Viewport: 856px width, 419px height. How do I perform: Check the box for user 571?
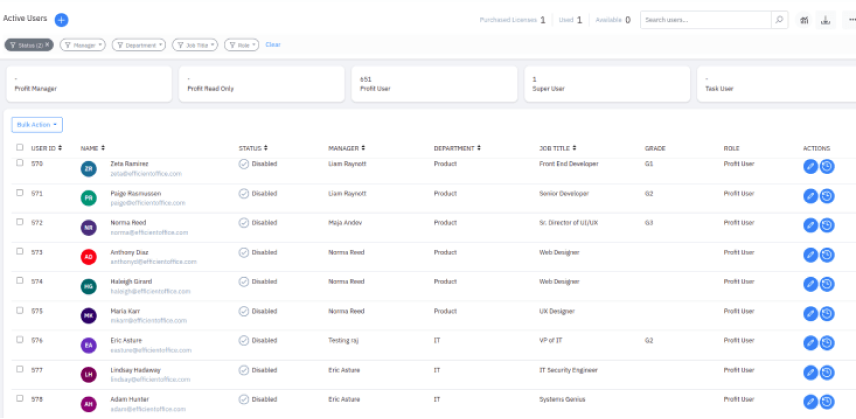[x=20, y=193]
